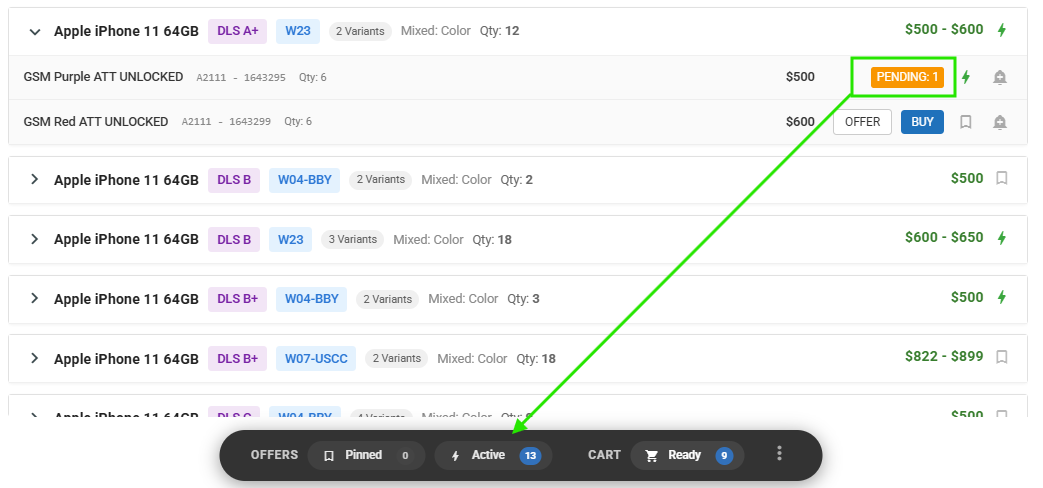The image size is (1043, 488).
Task: Open the PENDING: 1 offer badge
Action: pos(907,77)
